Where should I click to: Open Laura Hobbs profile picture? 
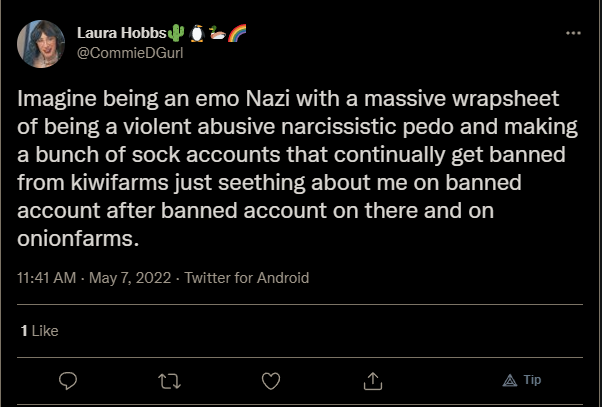pos(42,41)
